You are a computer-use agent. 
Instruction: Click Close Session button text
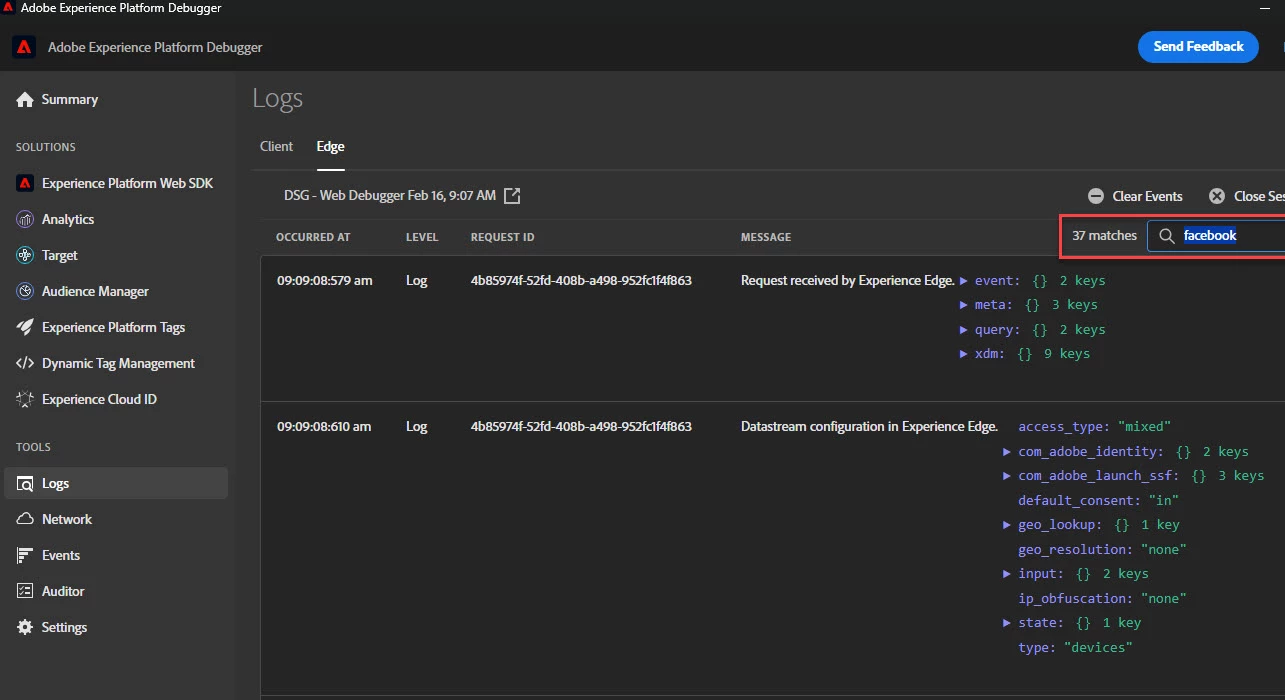coord(1259,197)
